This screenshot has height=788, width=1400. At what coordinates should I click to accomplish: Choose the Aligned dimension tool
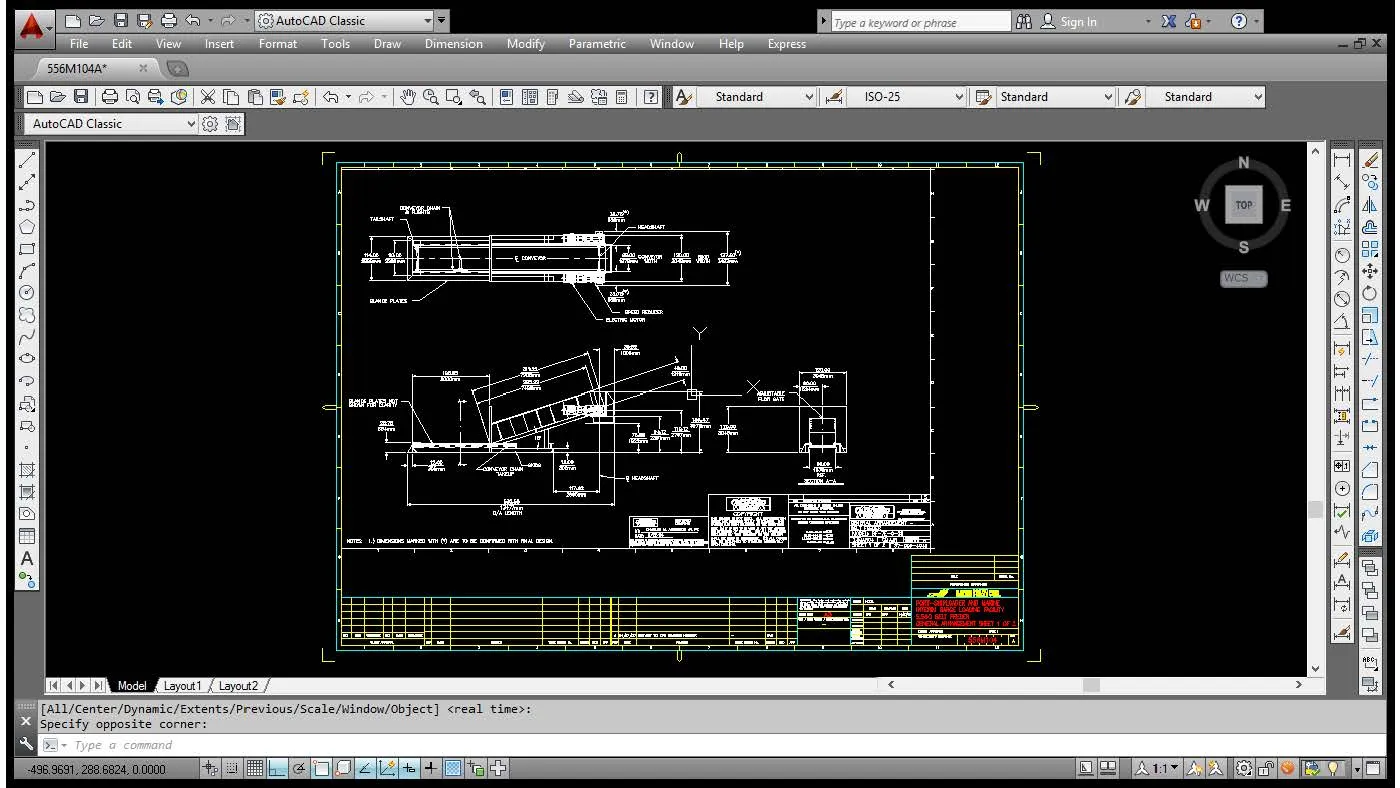[x=1342, y=182]
